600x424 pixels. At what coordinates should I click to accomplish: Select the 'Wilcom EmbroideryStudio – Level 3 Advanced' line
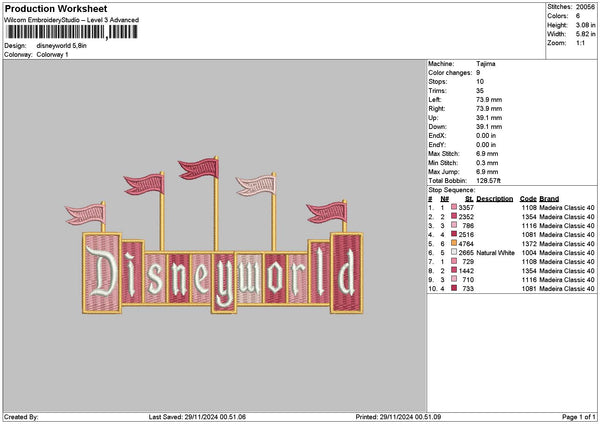pos(72,20)
